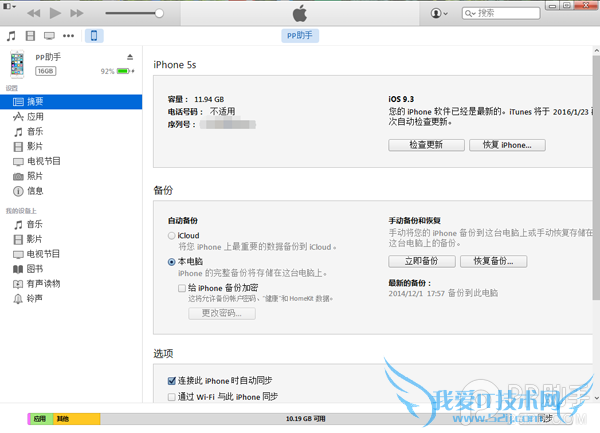The image size is (600, 433).
Task: Open the top-left window menu dropdown
Action: point(9,7)
